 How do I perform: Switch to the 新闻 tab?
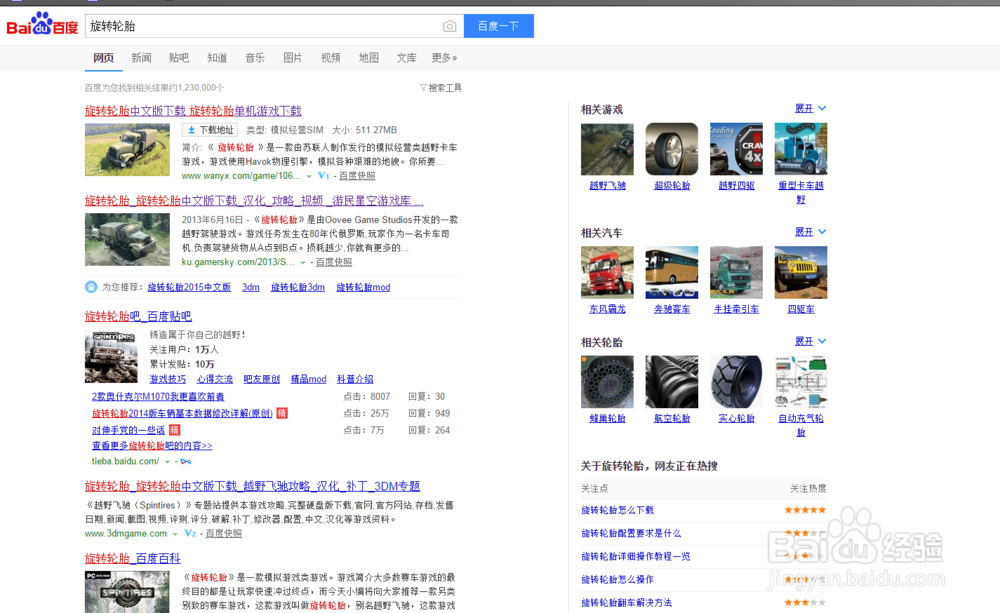[142, 58]
